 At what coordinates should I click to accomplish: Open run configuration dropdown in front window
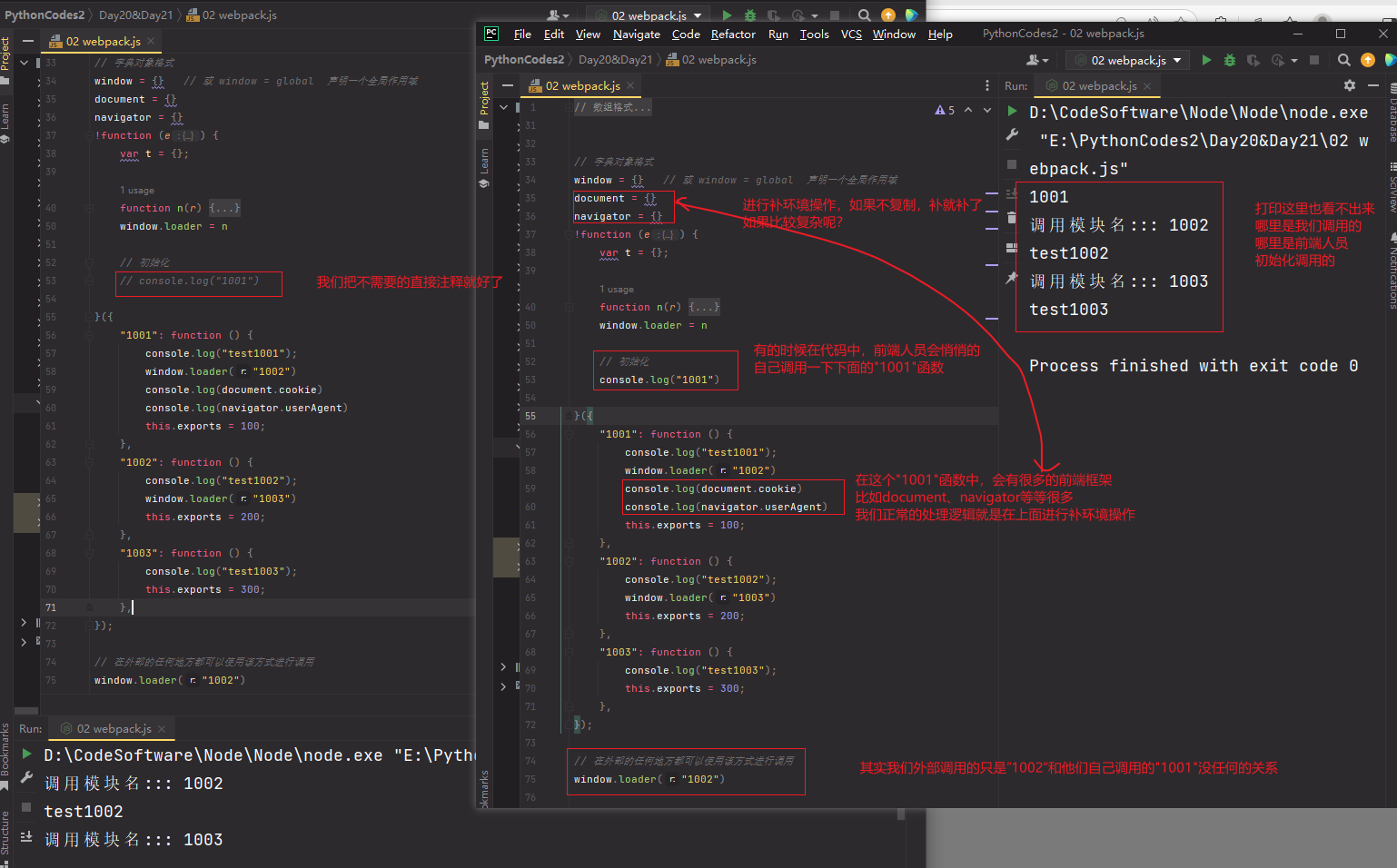tap(1129, 61)
